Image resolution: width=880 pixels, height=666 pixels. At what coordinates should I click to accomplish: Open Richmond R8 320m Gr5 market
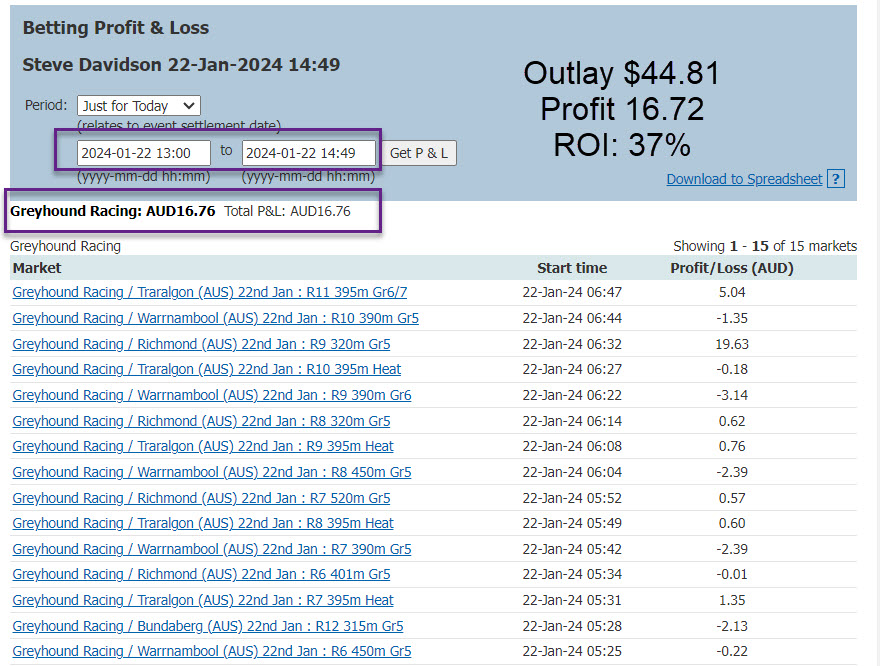pyautogui.click(x=201, y=421)
